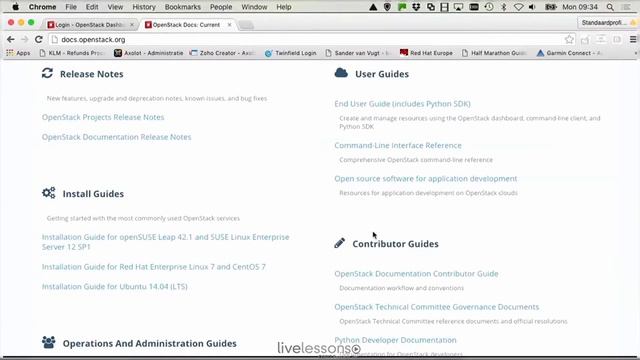Open the Apple menu

tap(16, 7)
